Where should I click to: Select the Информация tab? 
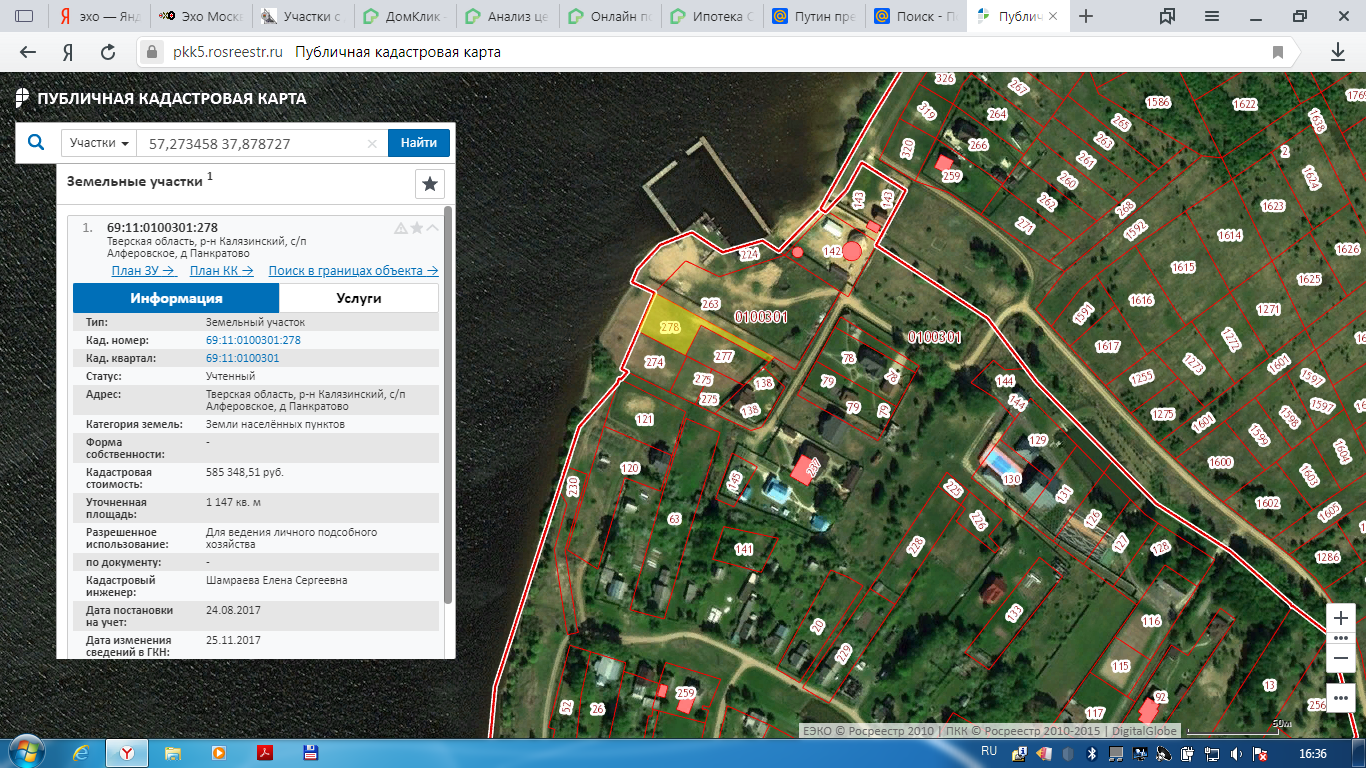[x=176, y=298]
